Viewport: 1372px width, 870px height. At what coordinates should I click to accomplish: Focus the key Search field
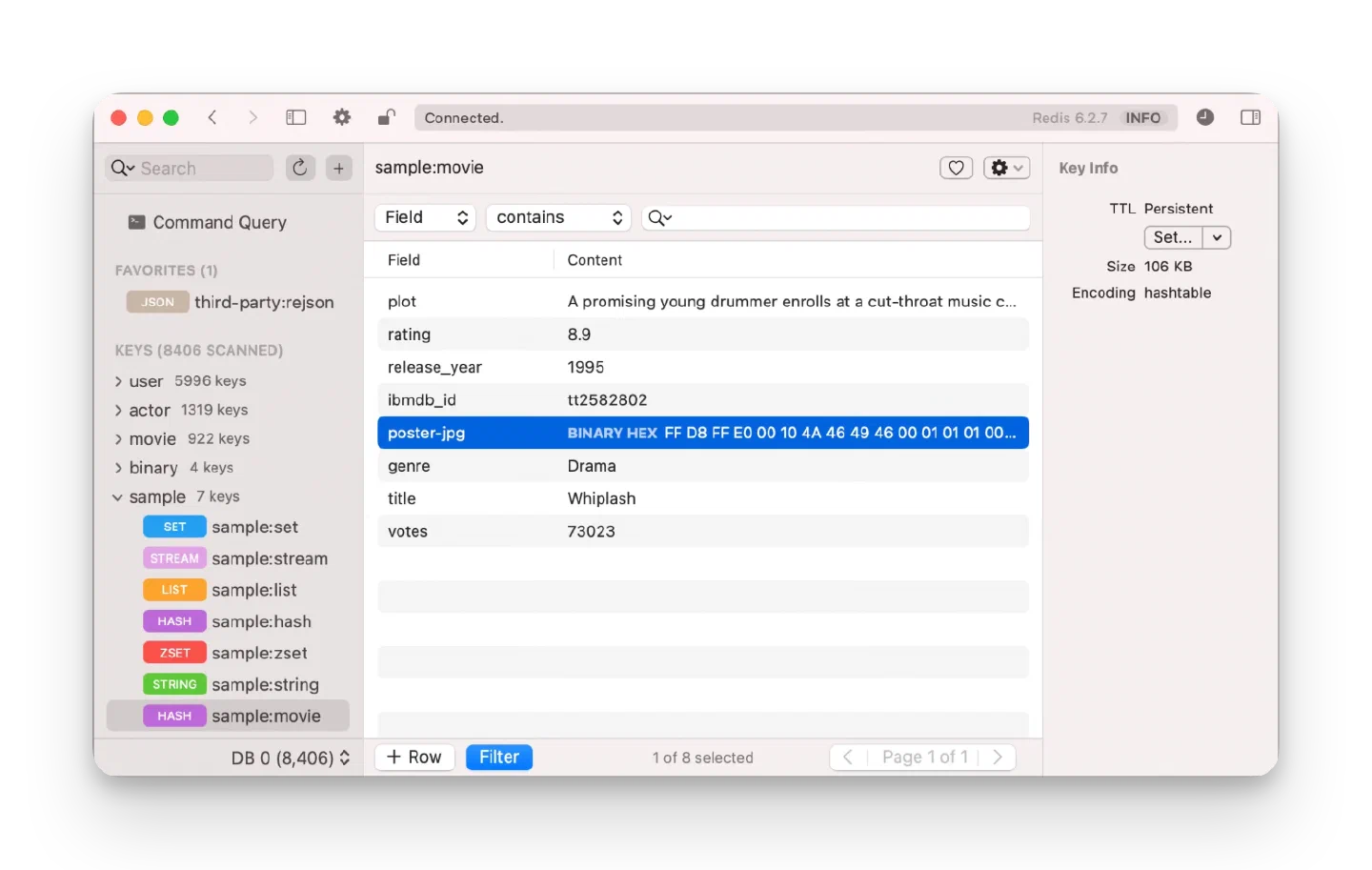[x=189, y=168]
